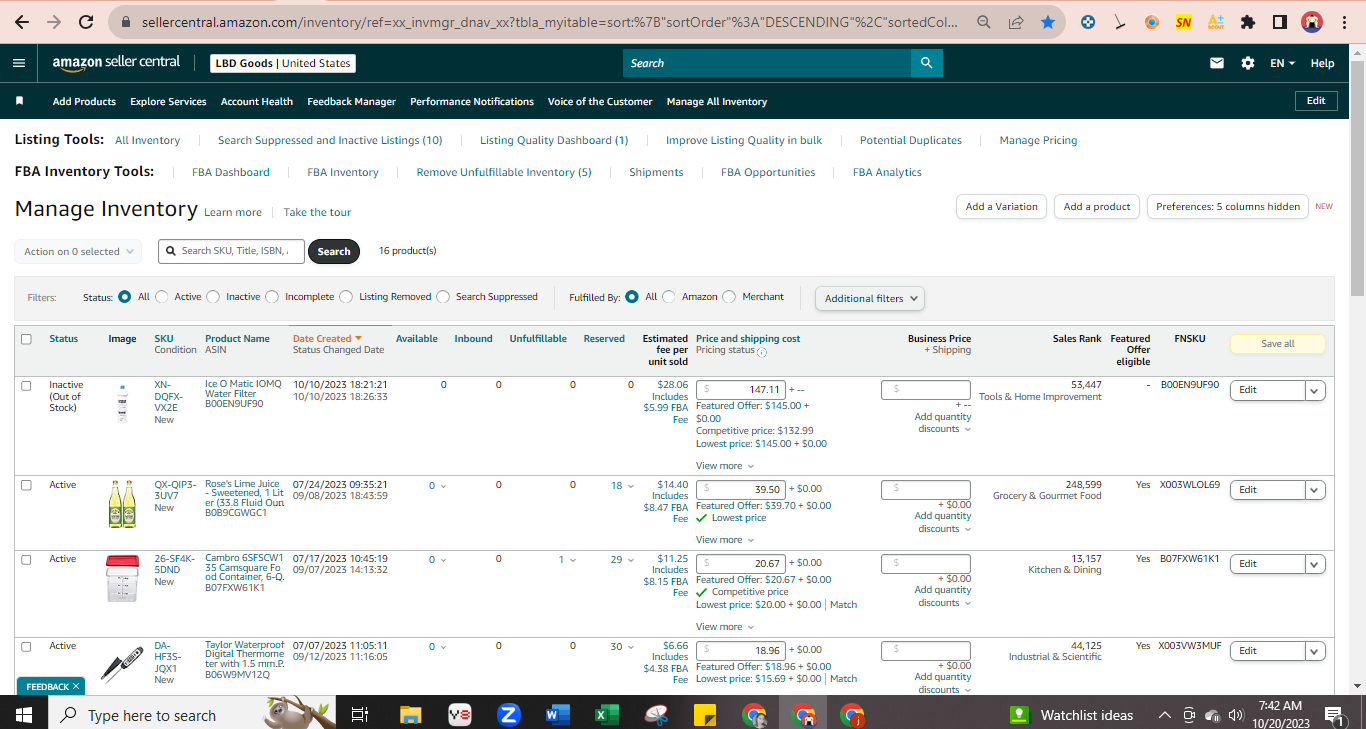The height and width of the screenshot is (729, 1366).
Task: Go back using the browser back arrow
Action: [22, 21]
